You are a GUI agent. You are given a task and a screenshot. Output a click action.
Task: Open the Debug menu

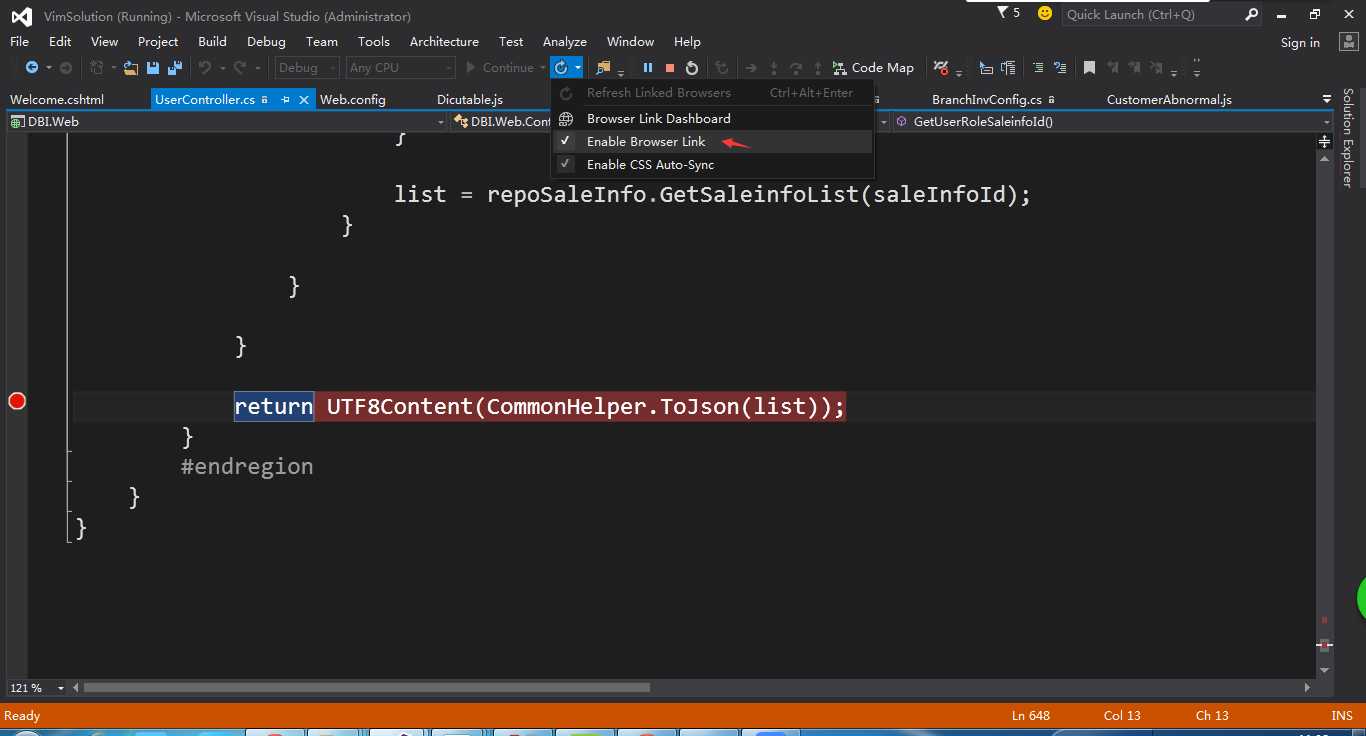(266, 42)
